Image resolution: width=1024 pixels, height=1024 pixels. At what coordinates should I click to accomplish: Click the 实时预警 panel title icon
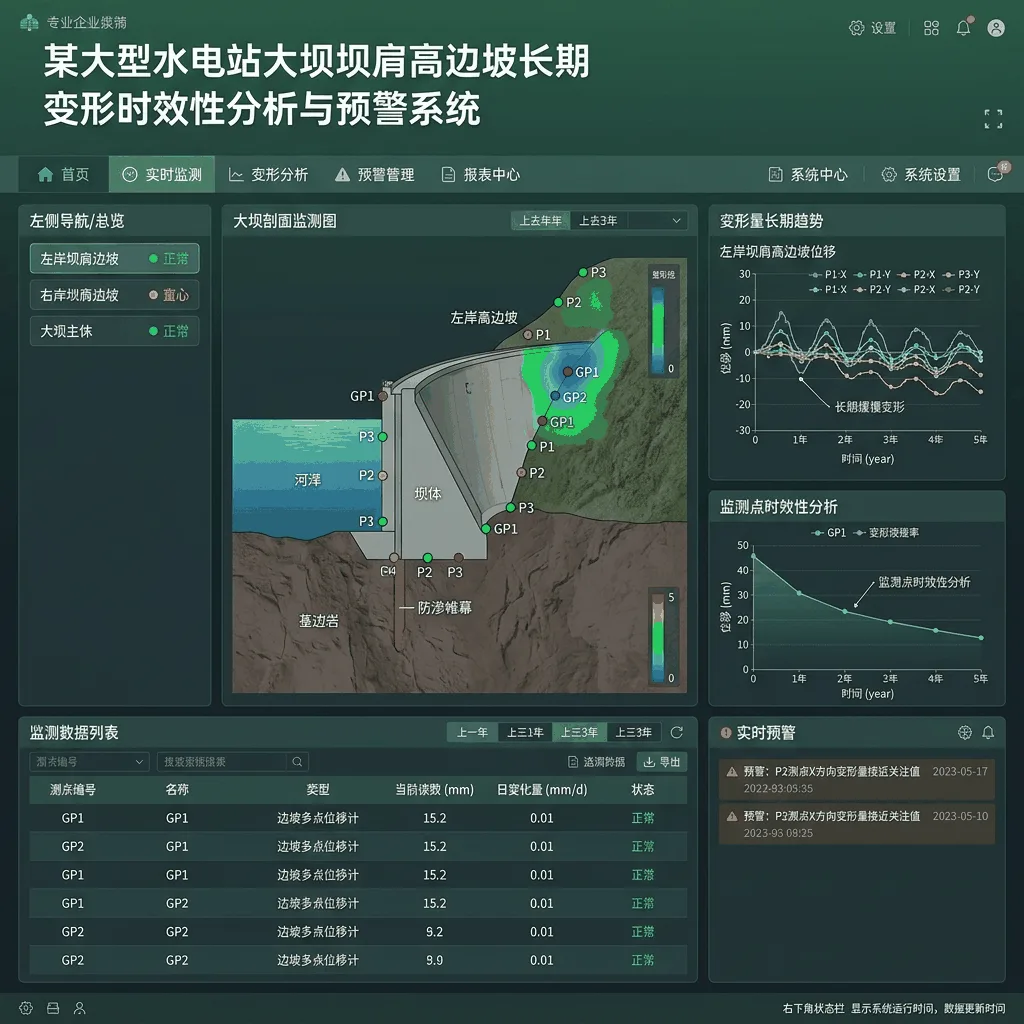pyautogui.click(x=726, y=733)
